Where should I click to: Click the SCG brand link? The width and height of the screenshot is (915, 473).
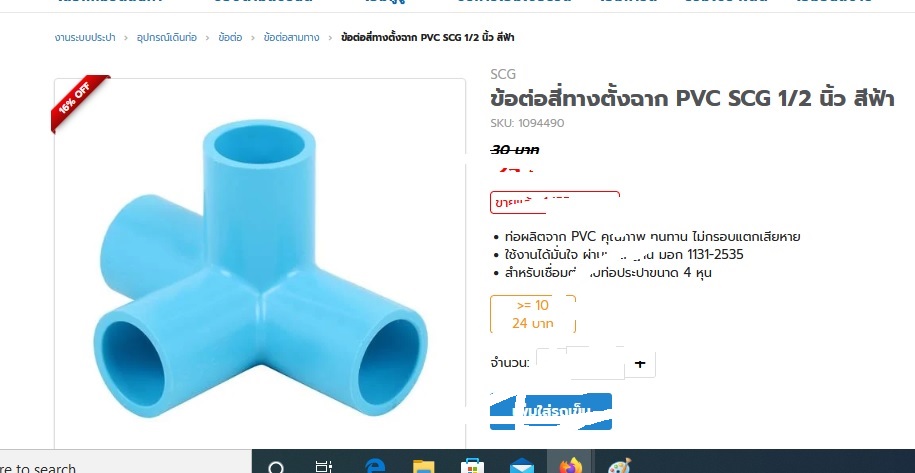click(502, 74)
